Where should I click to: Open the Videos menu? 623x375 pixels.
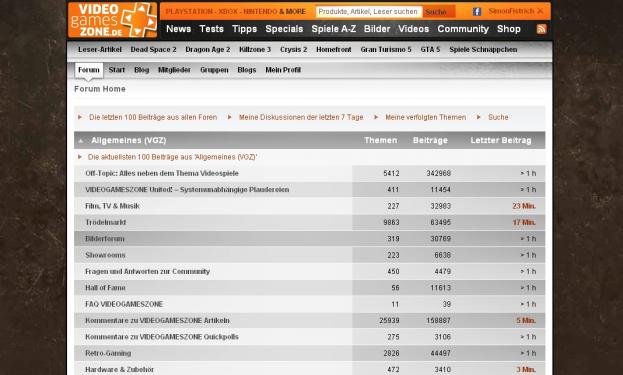click(414, 29)
